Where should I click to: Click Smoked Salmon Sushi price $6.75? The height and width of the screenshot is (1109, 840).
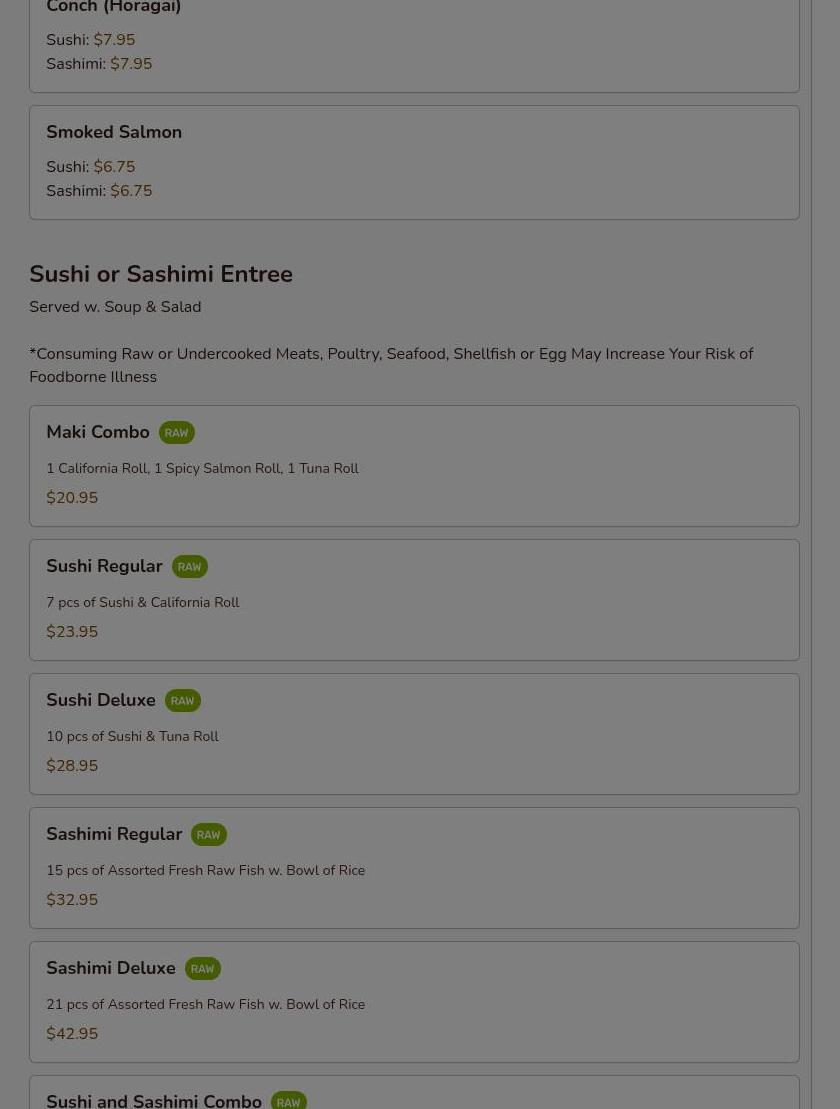point(114,167)
